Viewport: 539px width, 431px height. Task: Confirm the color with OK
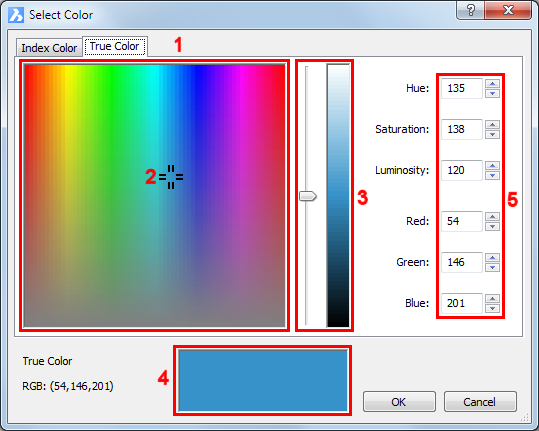coord(399,401)
